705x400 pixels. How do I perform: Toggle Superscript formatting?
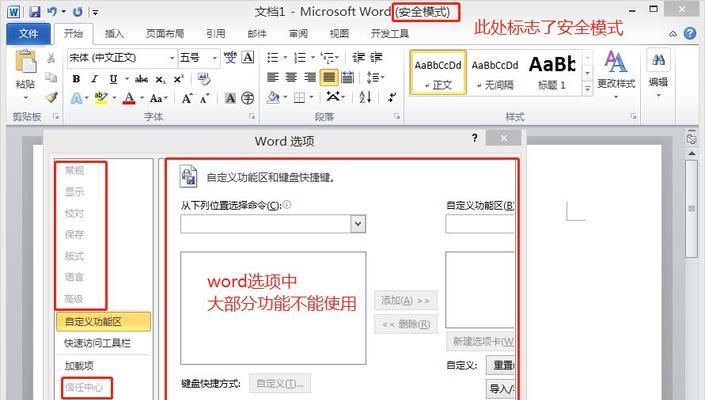178,79
